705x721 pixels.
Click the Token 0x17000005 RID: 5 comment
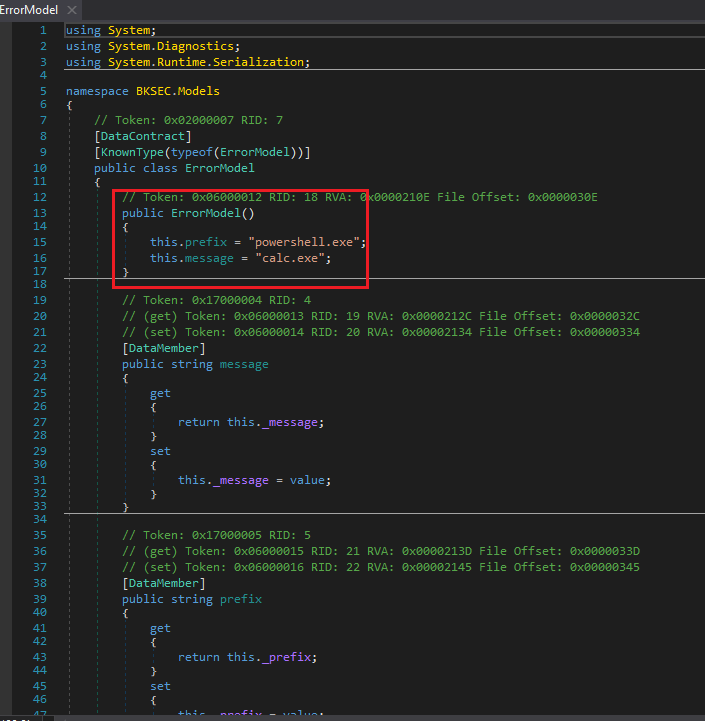click(x=216, y=535)
